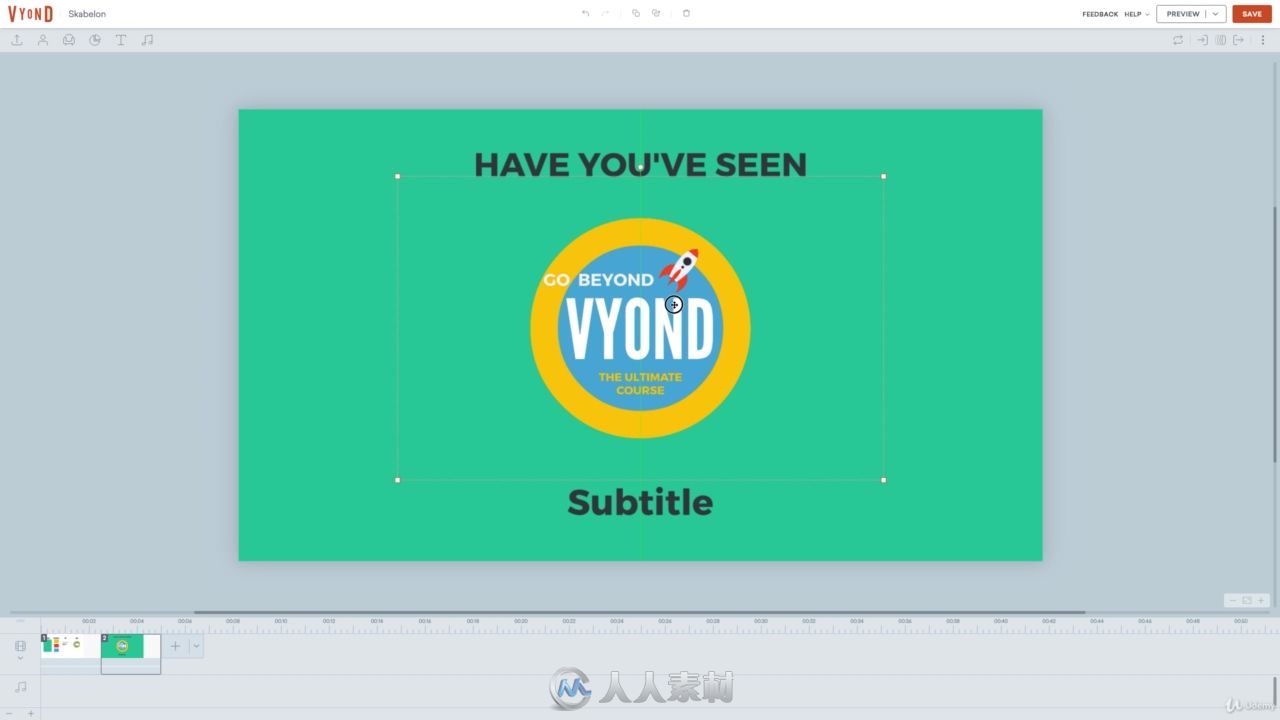
Task: Click the Undo arrow
Action: [586, 13]
